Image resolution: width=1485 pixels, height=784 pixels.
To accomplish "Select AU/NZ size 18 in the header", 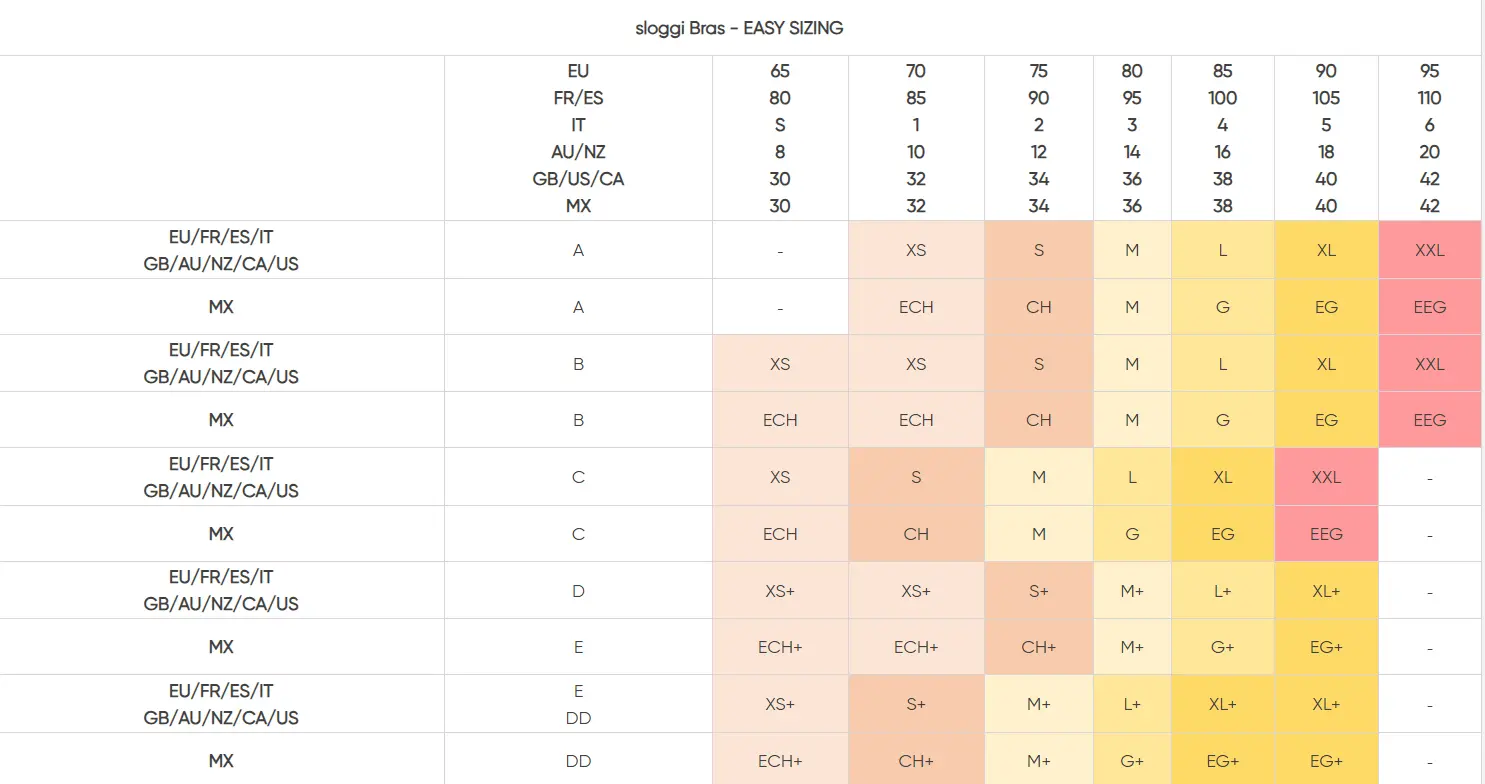I will [1325, 152].
